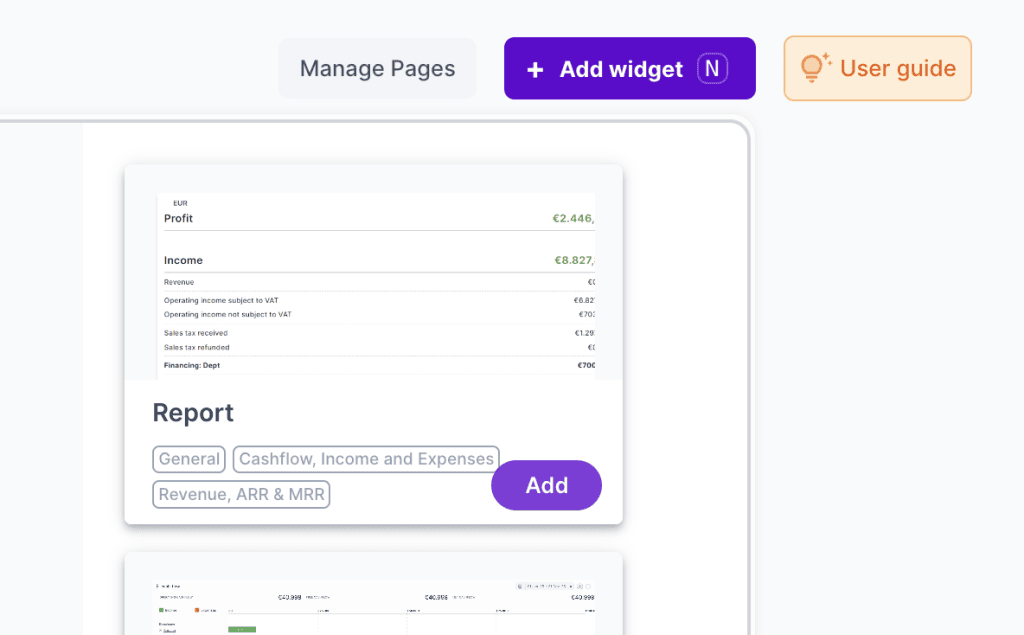This screenshot has height=635, width=1024.
Task: Click the green legend swatch in timeline preview
Action: click(x=162, y=609)
